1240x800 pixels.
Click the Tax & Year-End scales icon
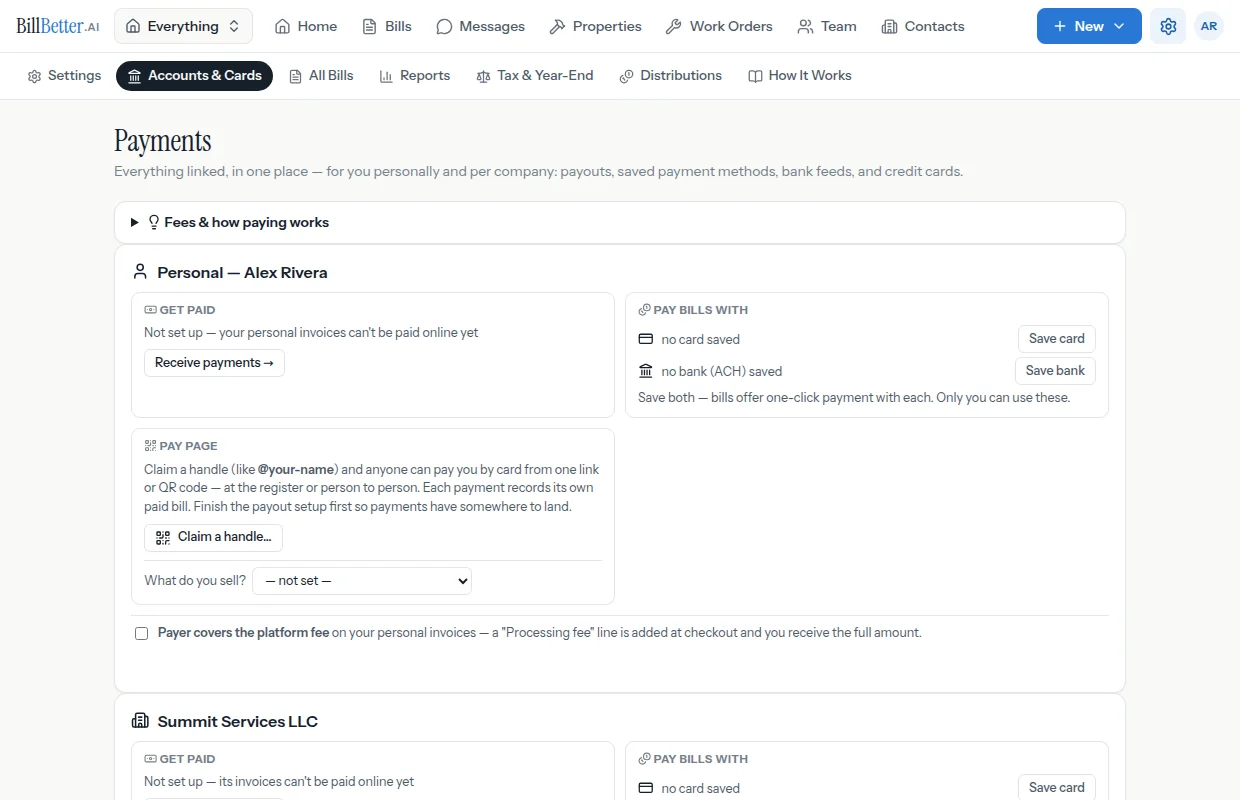click(484, 76)
